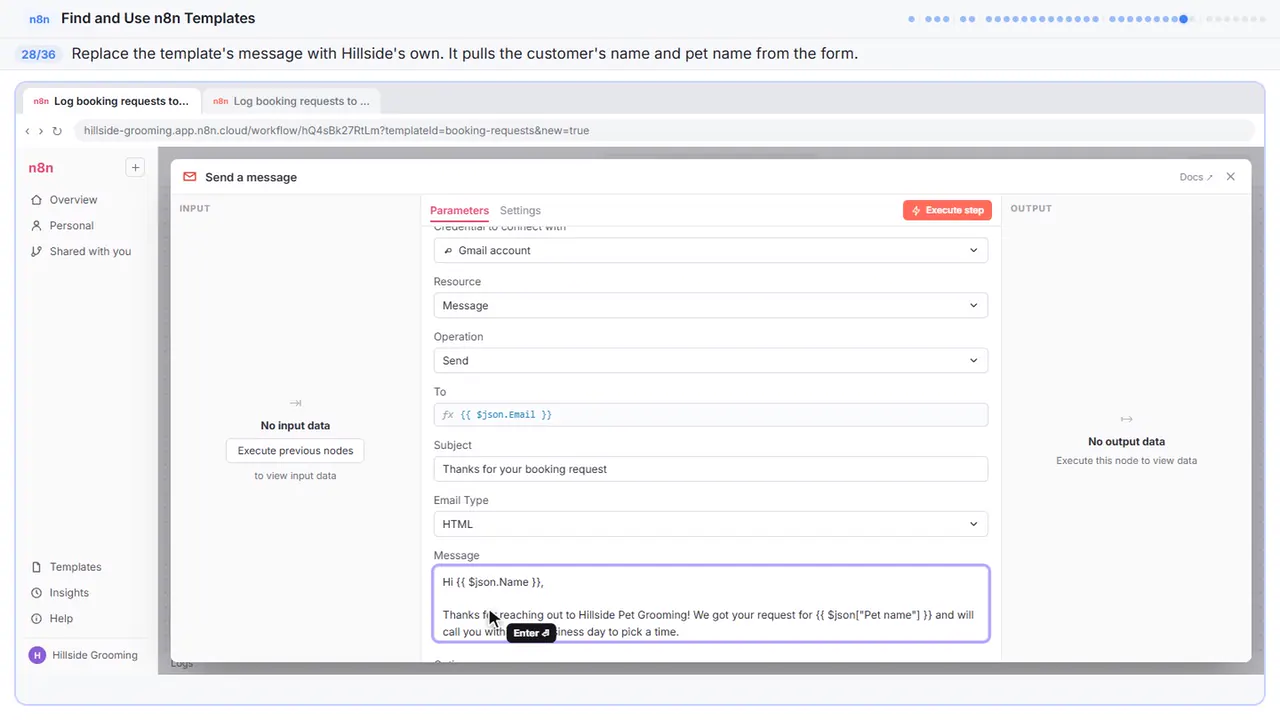Click the Hillside Grooming account avatar
Image resolution: width=1280 pixels, height=720 pixels.
38,656
